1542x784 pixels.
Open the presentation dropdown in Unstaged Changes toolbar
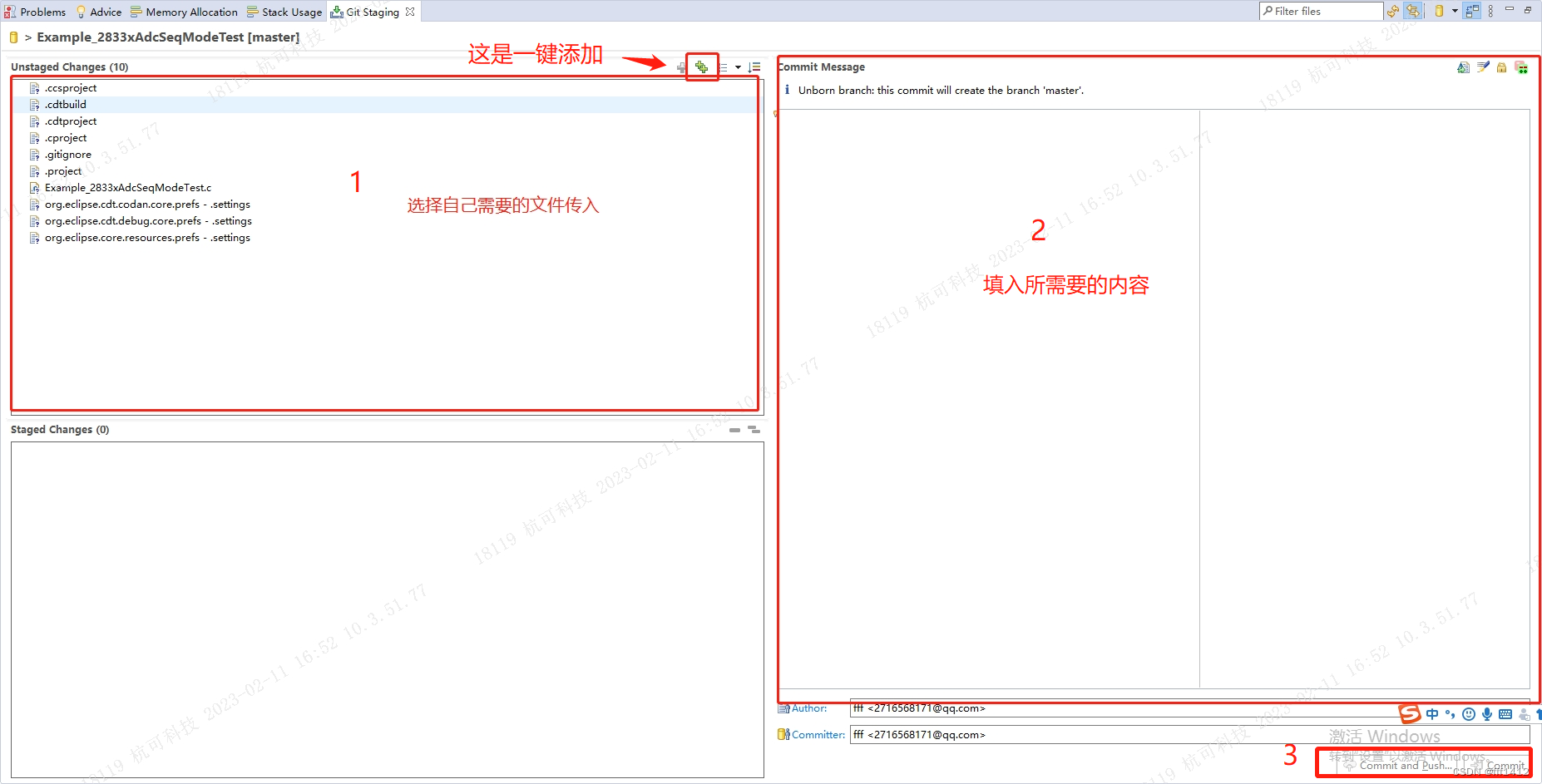pos(739,67)
